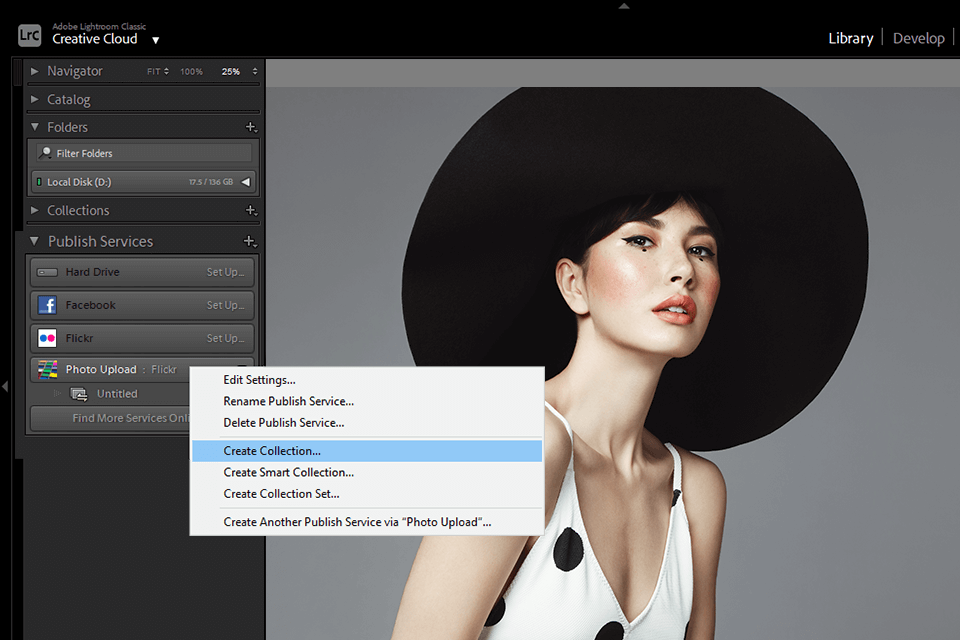Select the Hard Drive publish service
Screen dimensions: 960x640
coord(142,272)
